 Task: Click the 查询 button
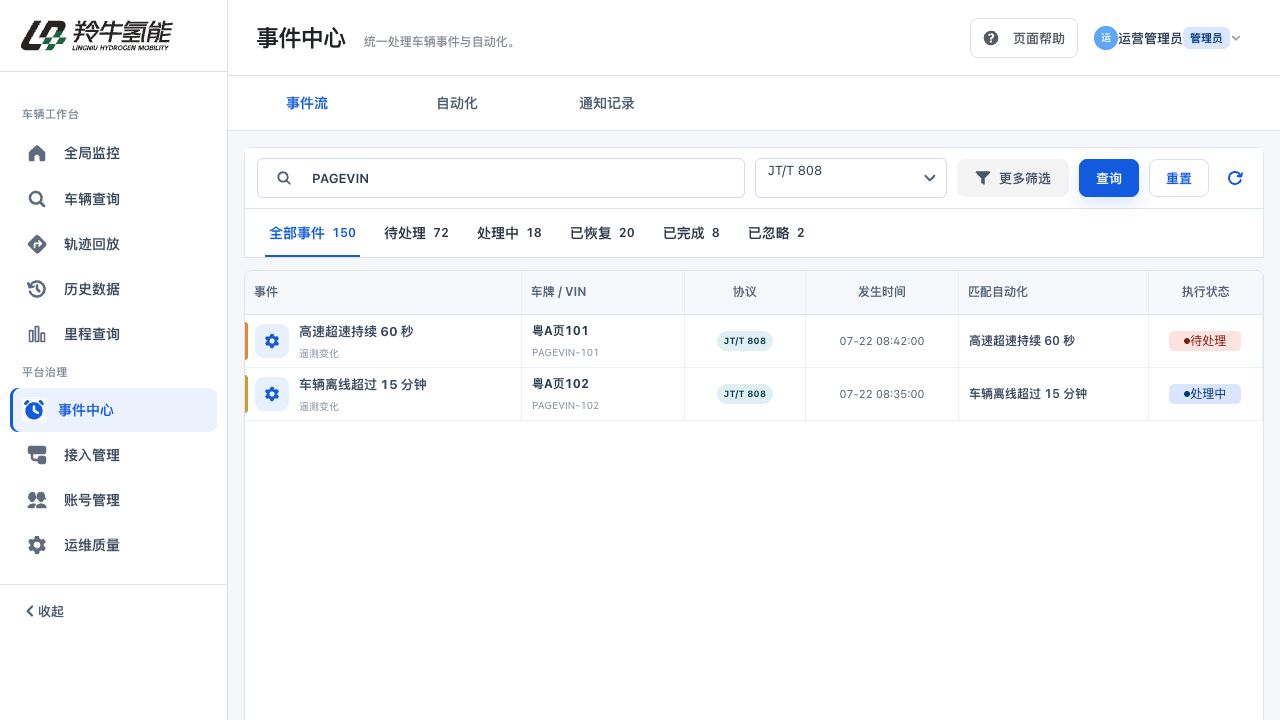pyautogui.click(x=1109, y=178)
